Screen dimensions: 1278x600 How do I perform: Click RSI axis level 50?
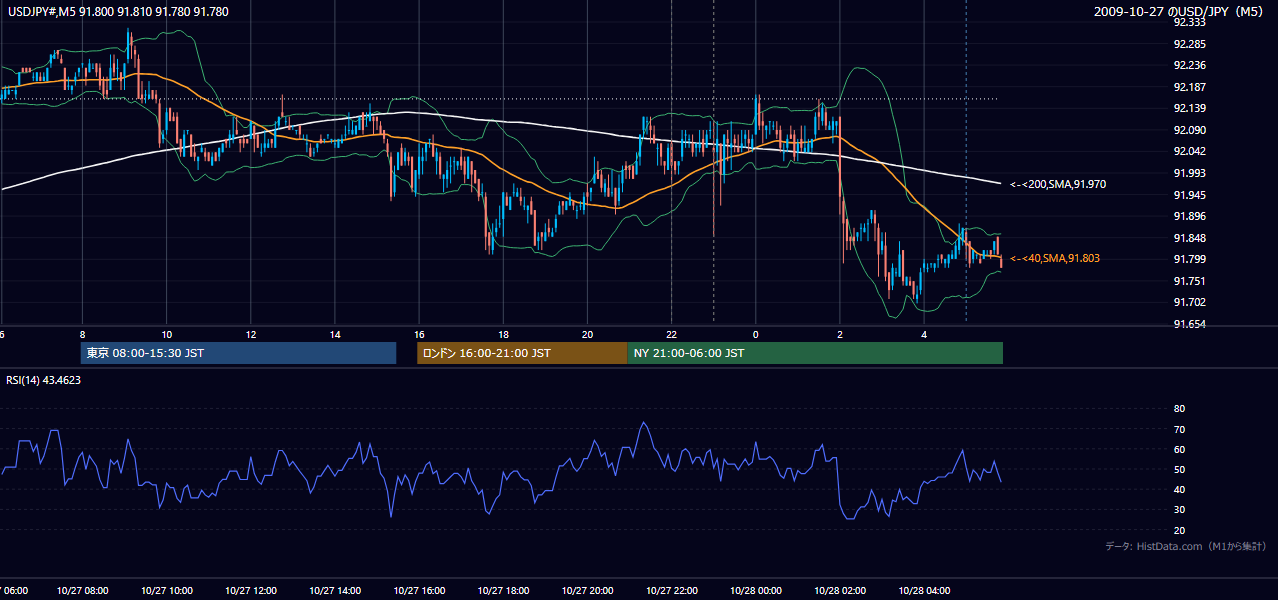tap(1179, 469)
